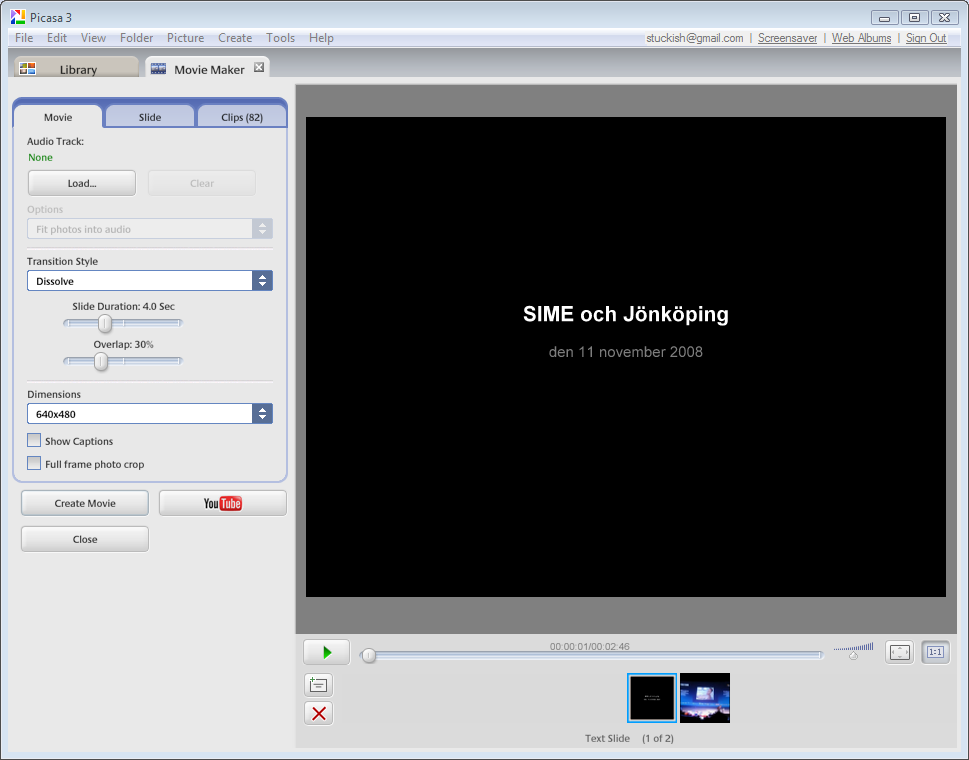
Task: Open the Web Albums link
Action: click(x=861, y=38)
